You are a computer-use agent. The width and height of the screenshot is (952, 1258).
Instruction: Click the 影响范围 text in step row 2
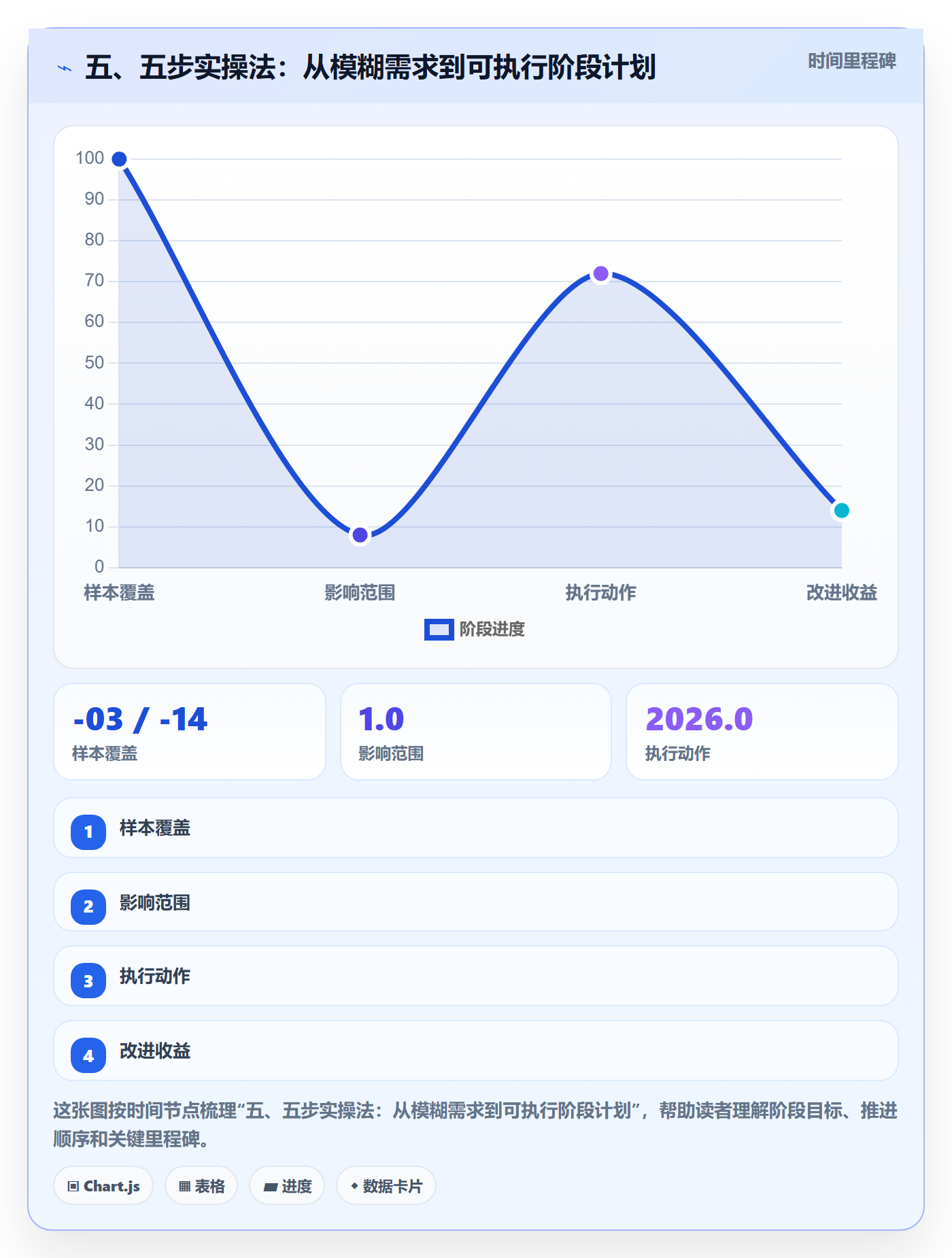[155, 903]
